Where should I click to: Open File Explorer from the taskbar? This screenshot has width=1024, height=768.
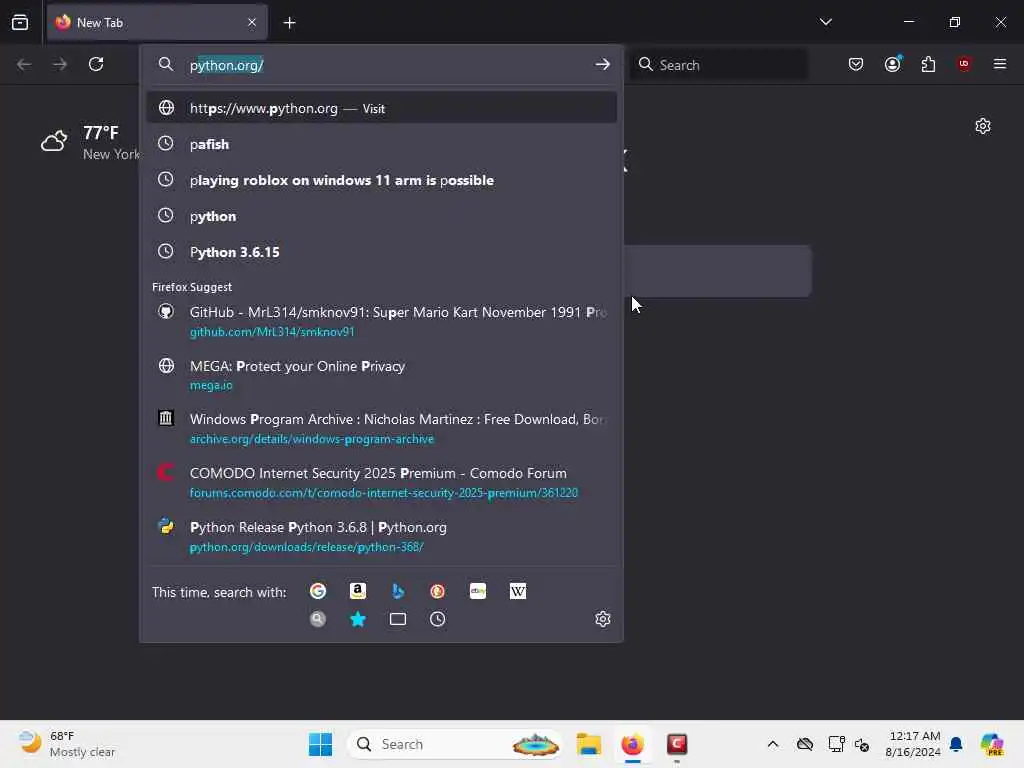pyautogui.click(x=588, y=744)
